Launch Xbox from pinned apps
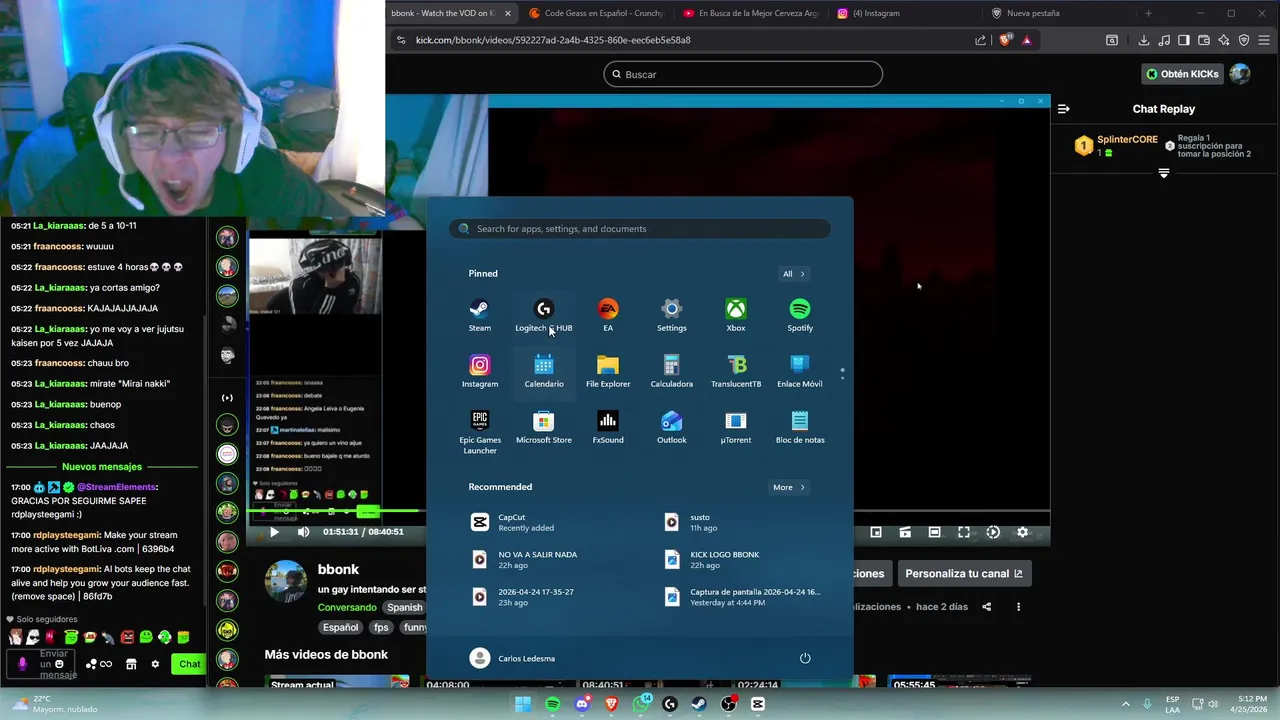Image resolution: width=1280 pixels, height=720 pixels. [x=736, y=315]
